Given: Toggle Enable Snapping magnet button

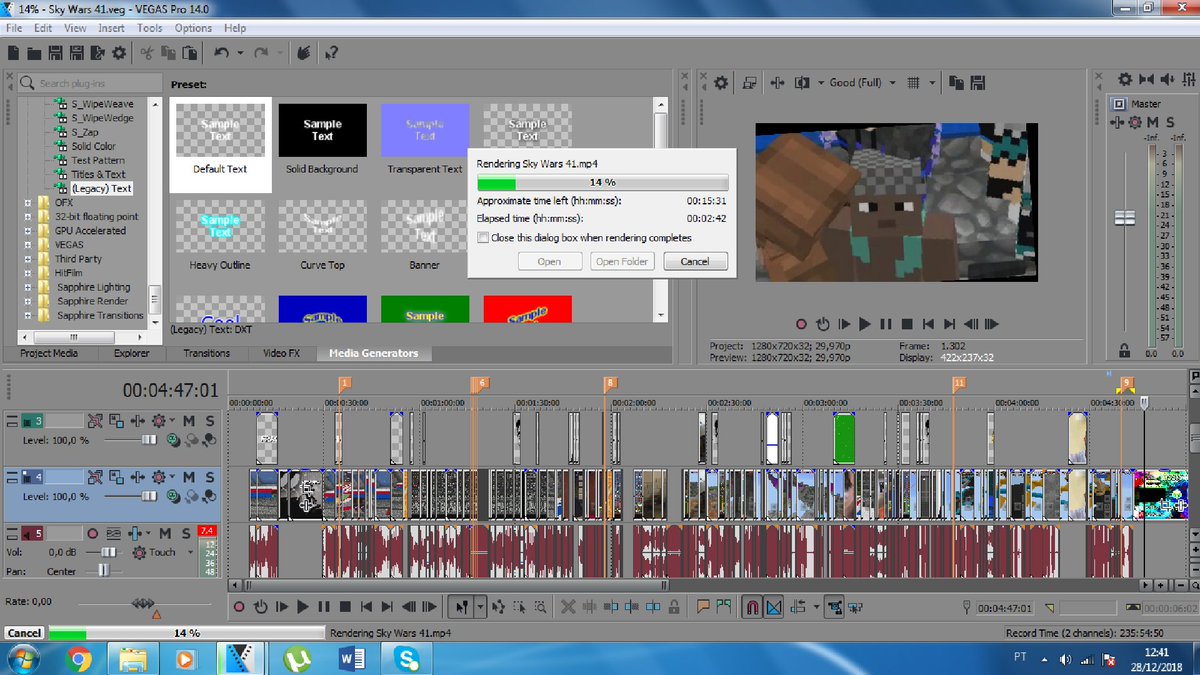Looking at the screenshot, I should tap(752, 607).
